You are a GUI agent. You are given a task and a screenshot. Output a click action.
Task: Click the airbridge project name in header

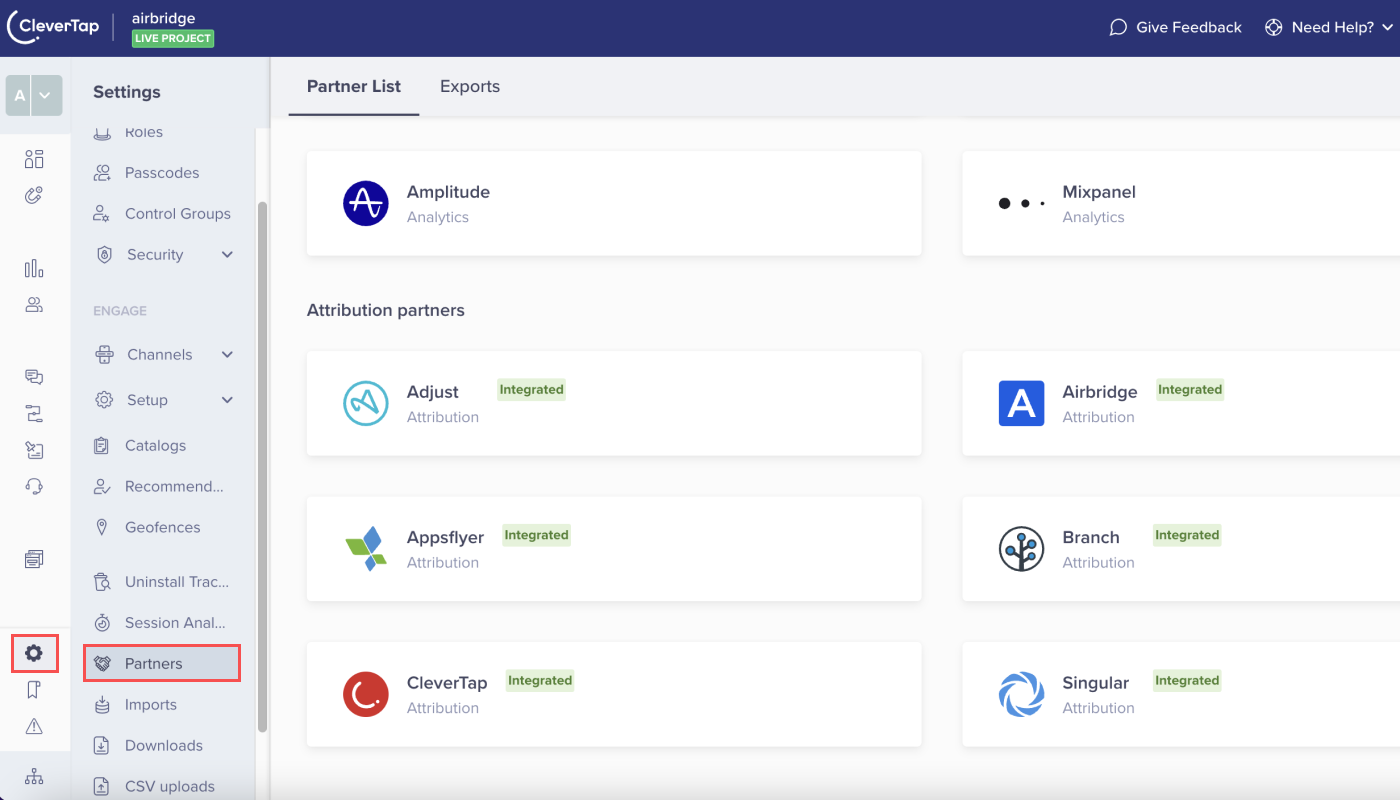(x=163, y=18)
